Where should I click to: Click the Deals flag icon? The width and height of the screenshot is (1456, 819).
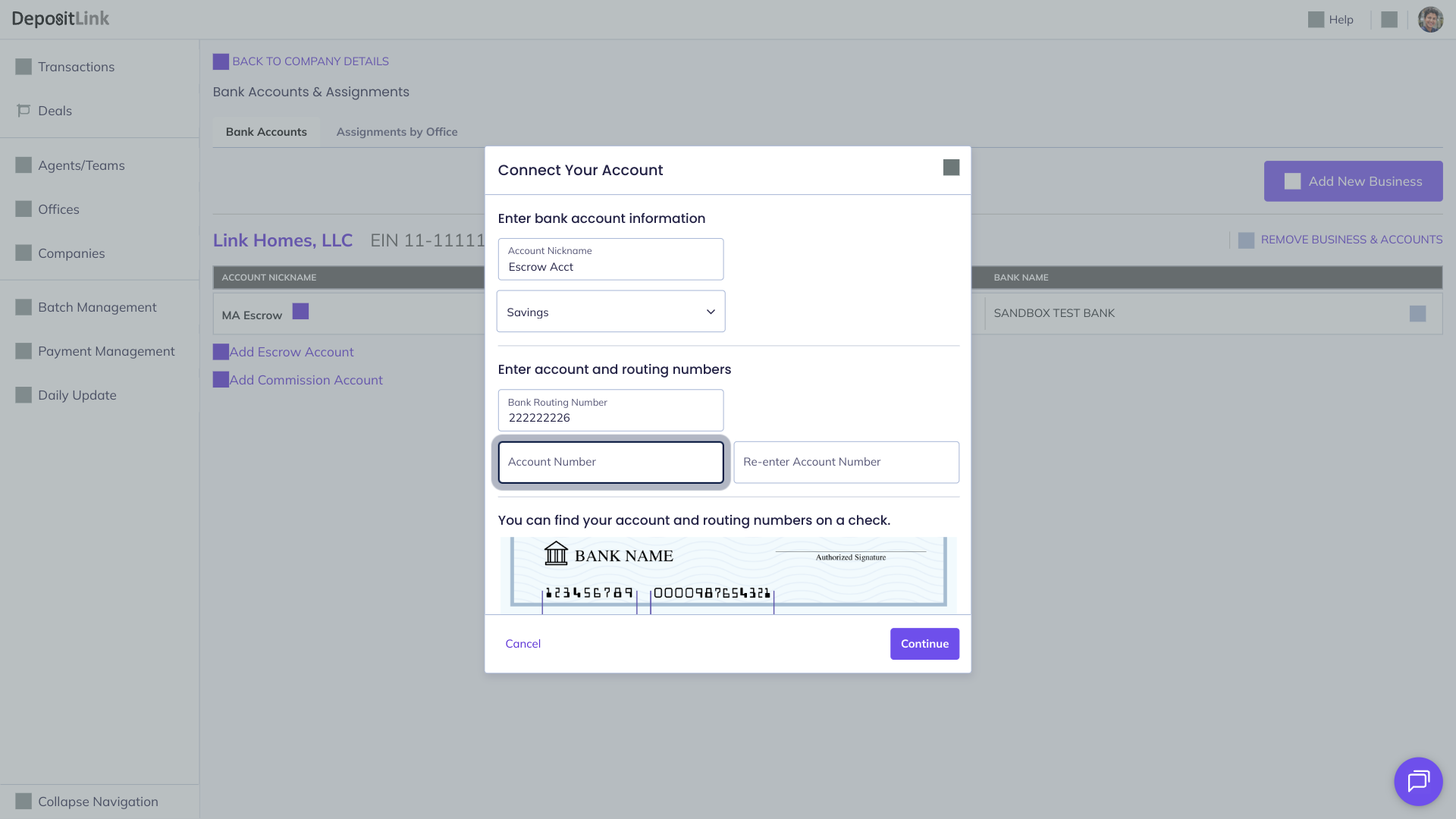coord(24,111)
